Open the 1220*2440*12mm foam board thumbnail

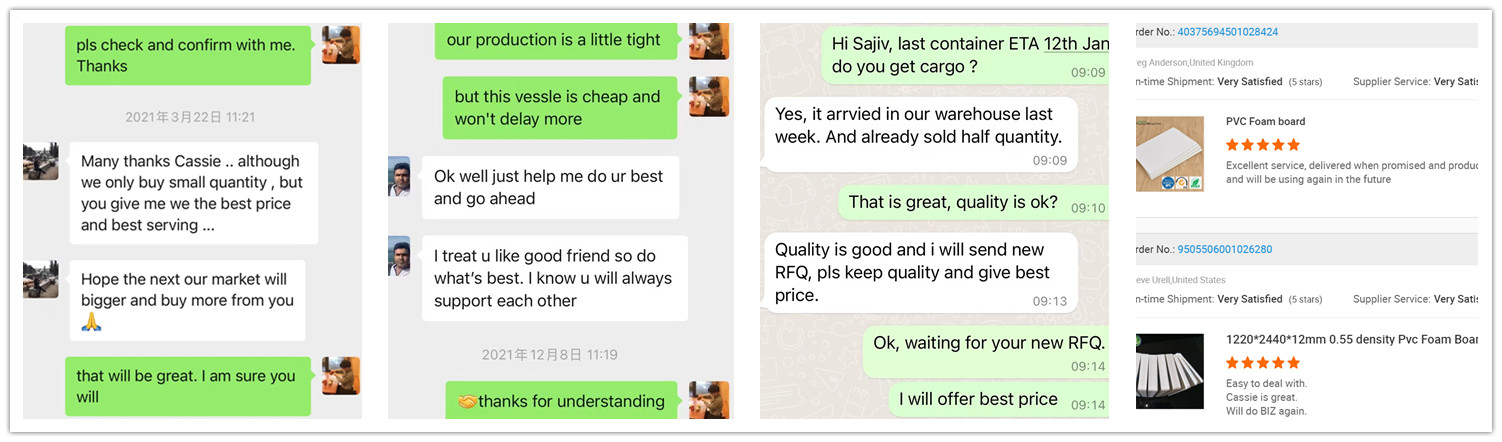click(x=1170, y=371)
